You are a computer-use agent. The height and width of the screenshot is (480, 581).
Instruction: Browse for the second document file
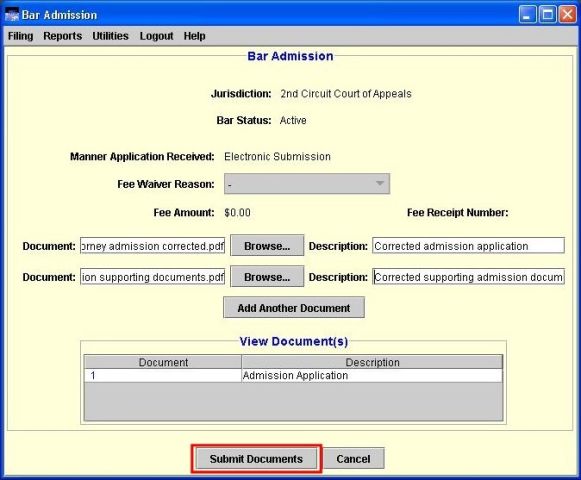tap(267, 277)
